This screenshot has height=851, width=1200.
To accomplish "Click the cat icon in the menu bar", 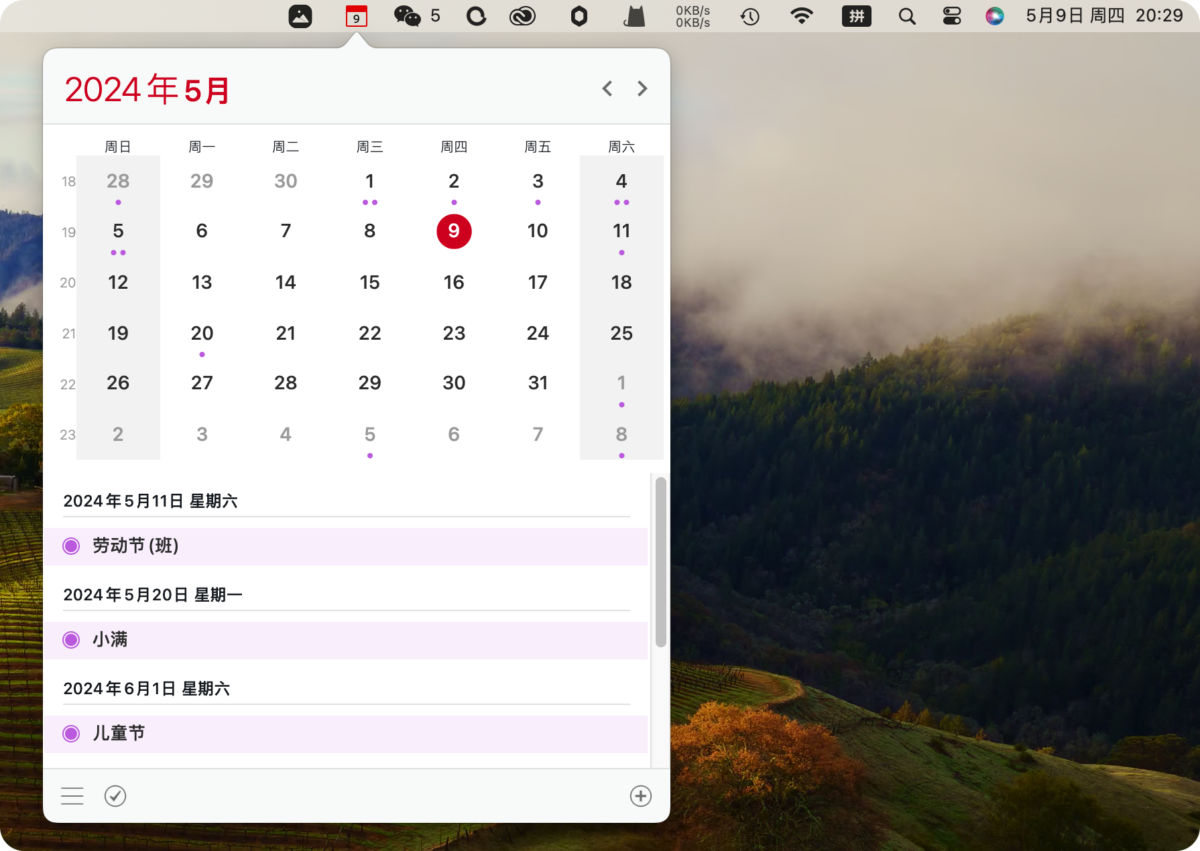I will [x=634, y=16].
